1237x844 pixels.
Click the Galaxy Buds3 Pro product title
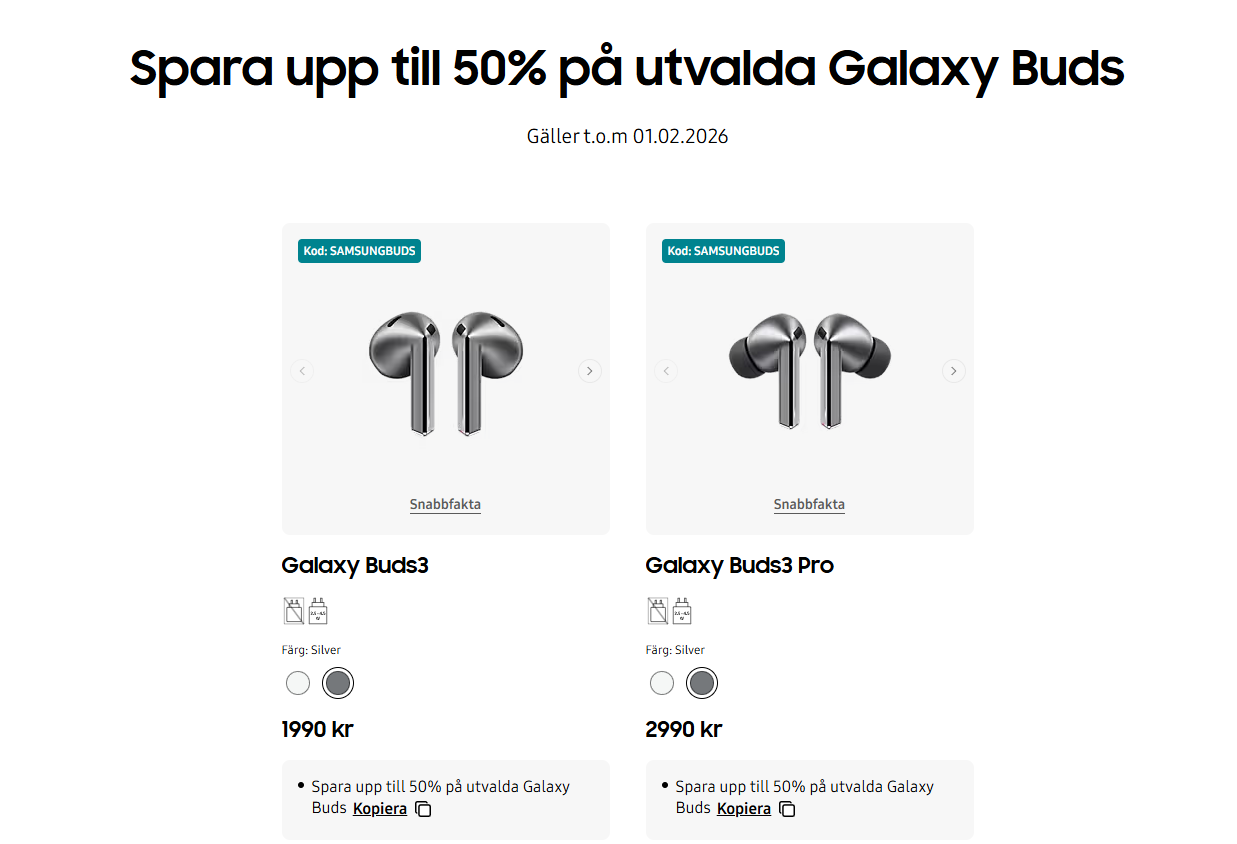pos(738,565)
